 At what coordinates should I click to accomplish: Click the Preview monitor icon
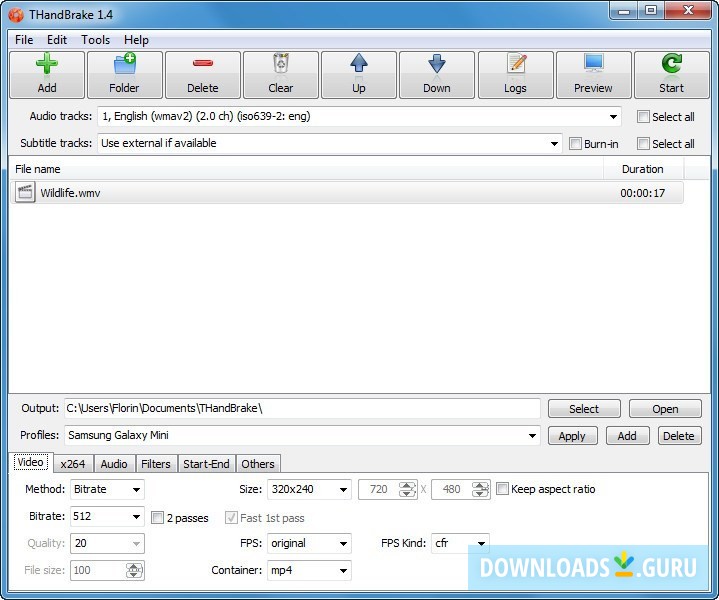point(593,63)
